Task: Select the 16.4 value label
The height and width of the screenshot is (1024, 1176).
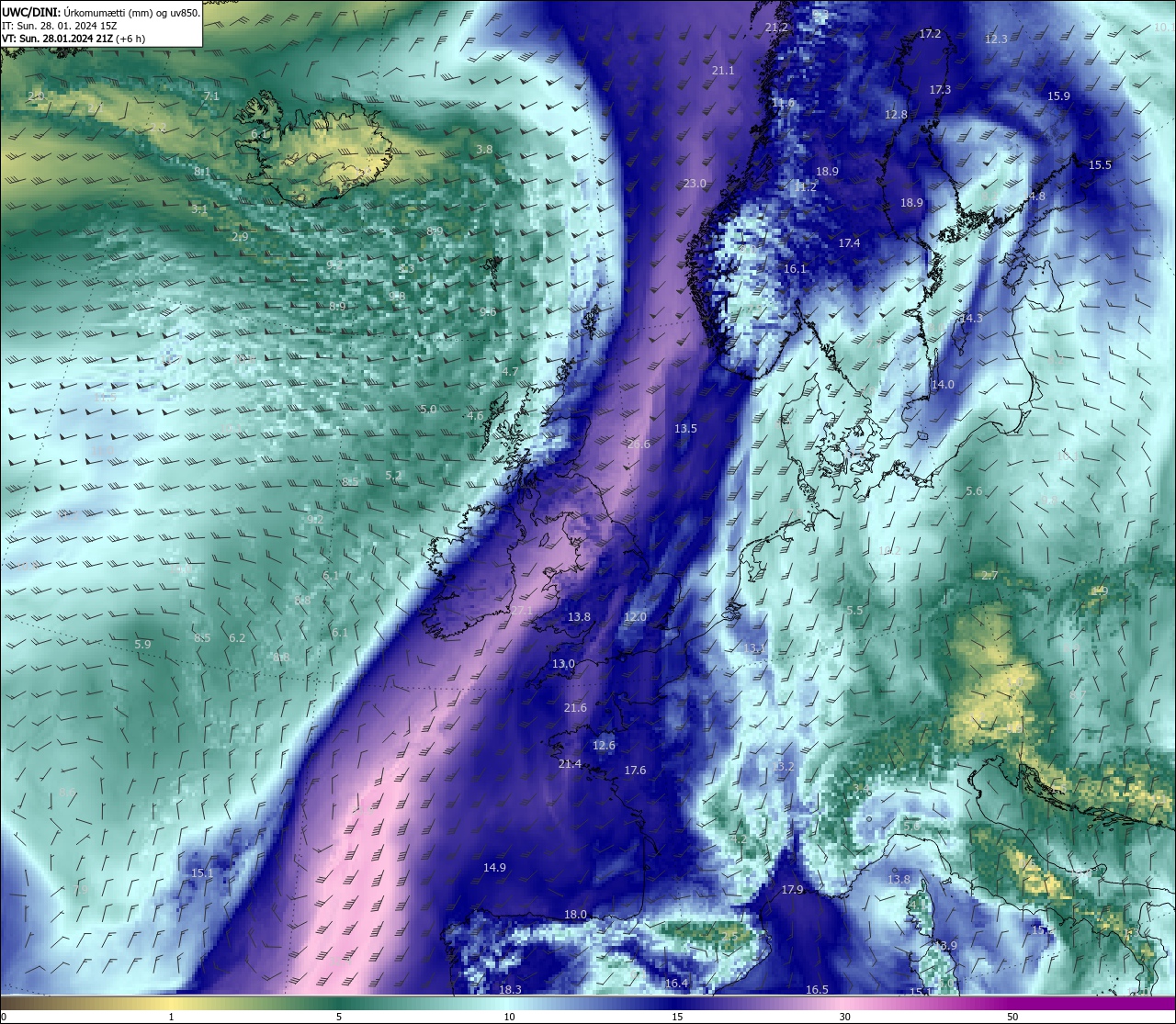Action: coord(676,984)
